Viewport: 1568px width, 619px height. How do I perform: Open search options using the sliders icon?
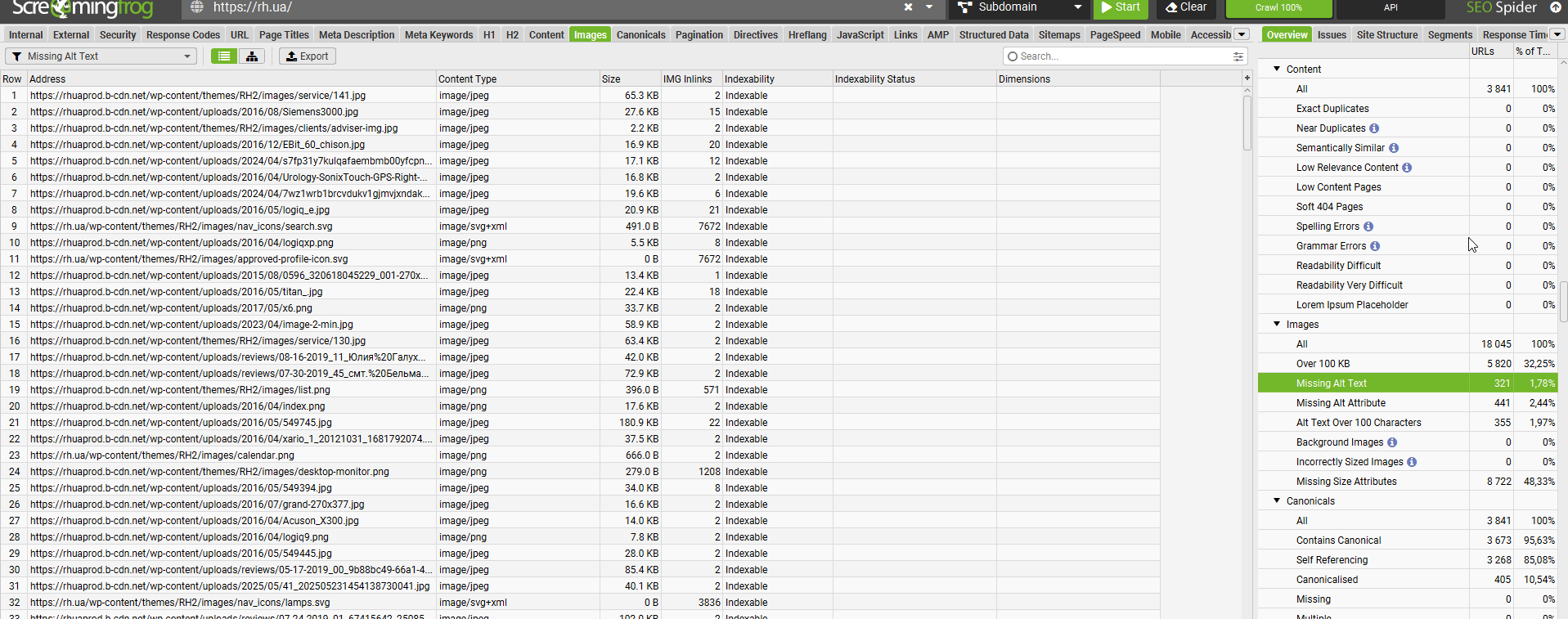(1238, 56)
